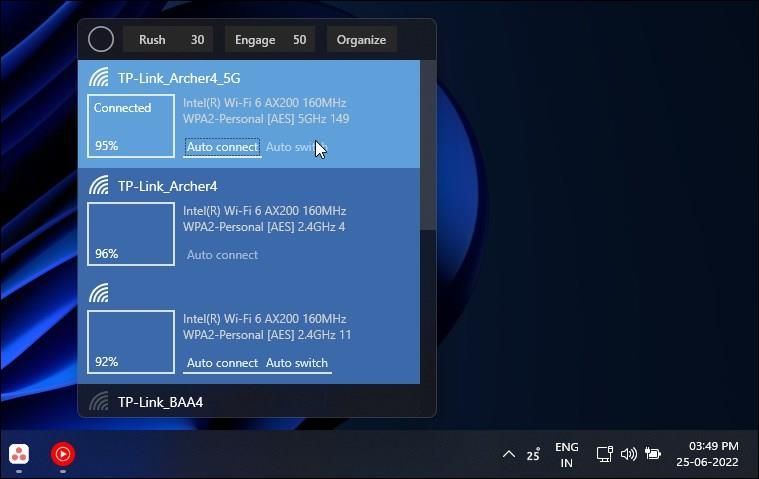Toggle Auto connect on the 92% network
The height and width of the screenshot is (479, 759).
click(222, 363)
